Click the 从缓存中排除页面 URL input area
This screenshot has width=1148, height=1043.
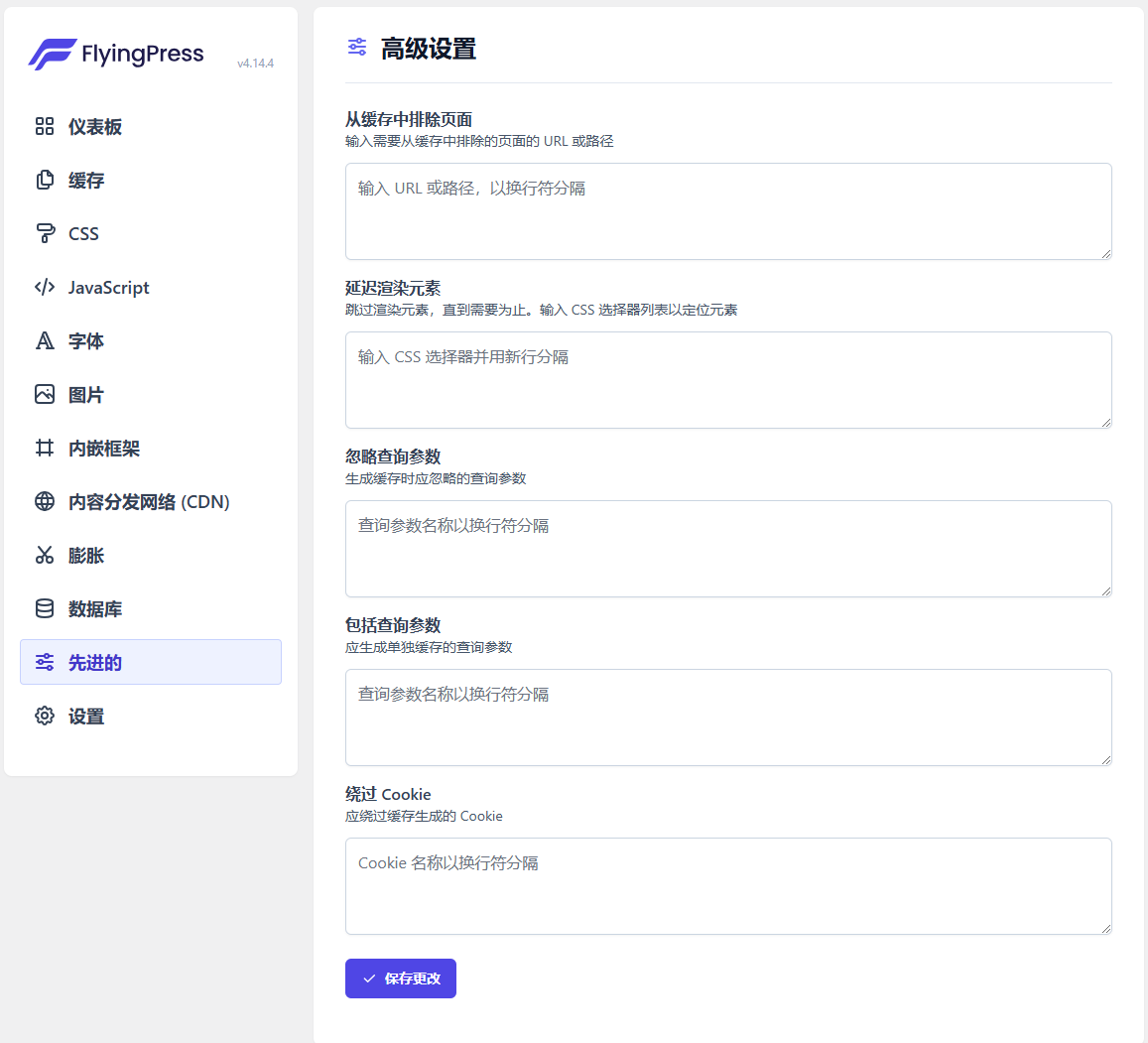[727, 210]
